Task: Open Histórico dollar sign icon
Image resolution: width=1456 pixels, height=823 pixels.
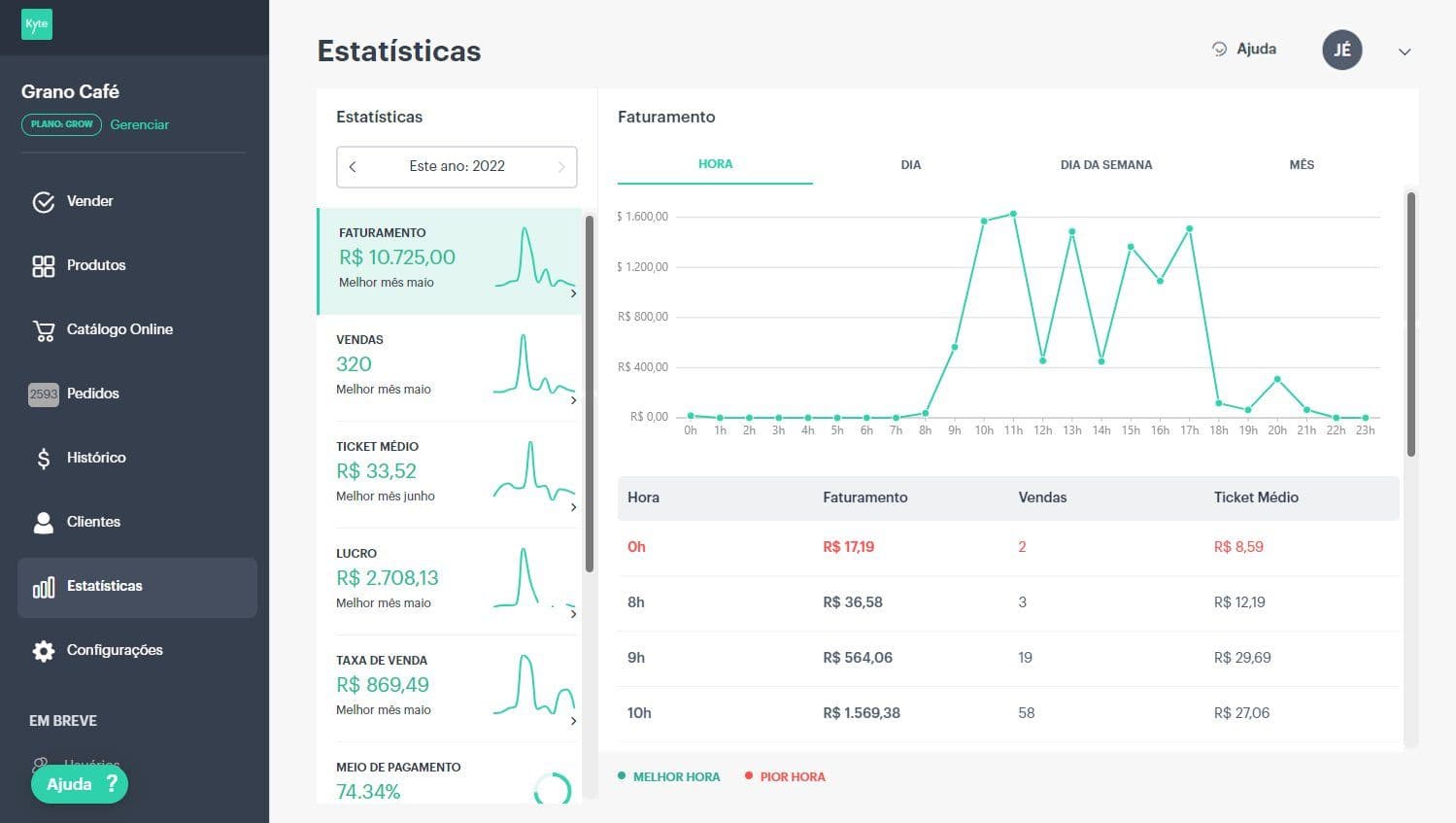Action: click(x=44, y=459)
